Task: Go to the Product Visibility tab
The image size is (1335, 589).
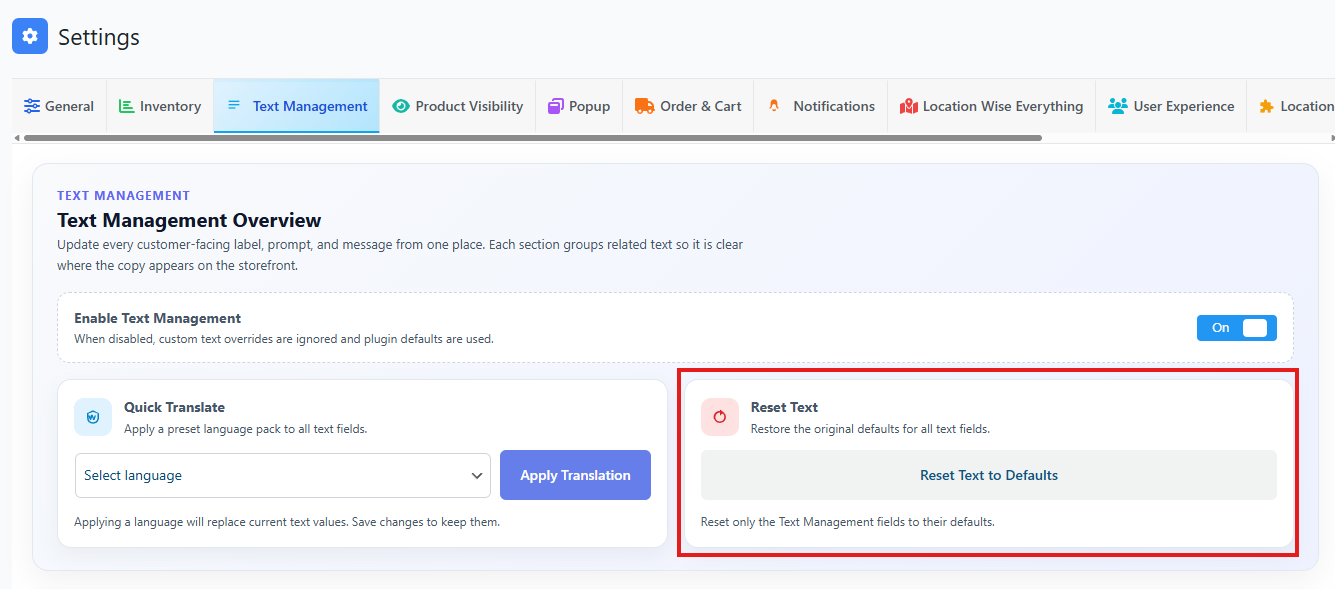Action: coord(458,106)
